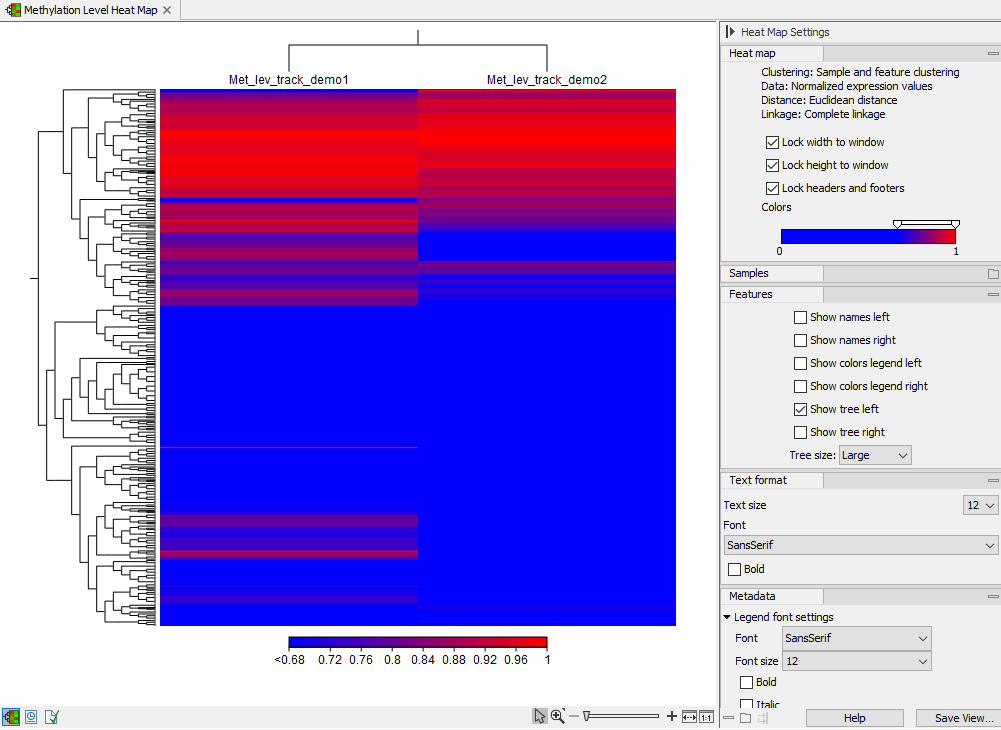Viewport: 1001px width, 730px height.
Task: Click the heat map color gradient bar
Action: (868, 236)
